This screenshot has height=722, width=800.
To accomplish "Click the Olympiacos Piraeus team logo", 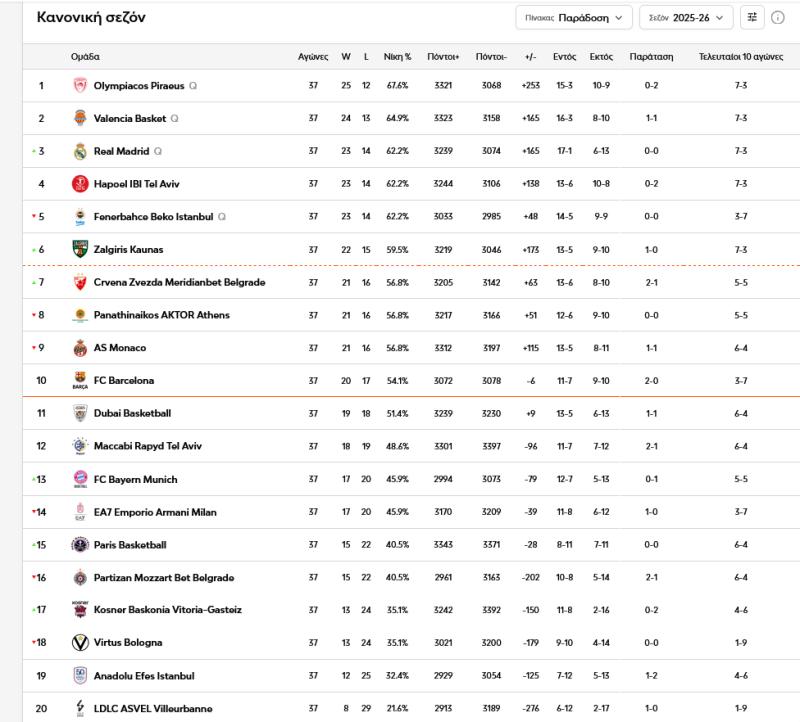I will (x=80, y=86).
